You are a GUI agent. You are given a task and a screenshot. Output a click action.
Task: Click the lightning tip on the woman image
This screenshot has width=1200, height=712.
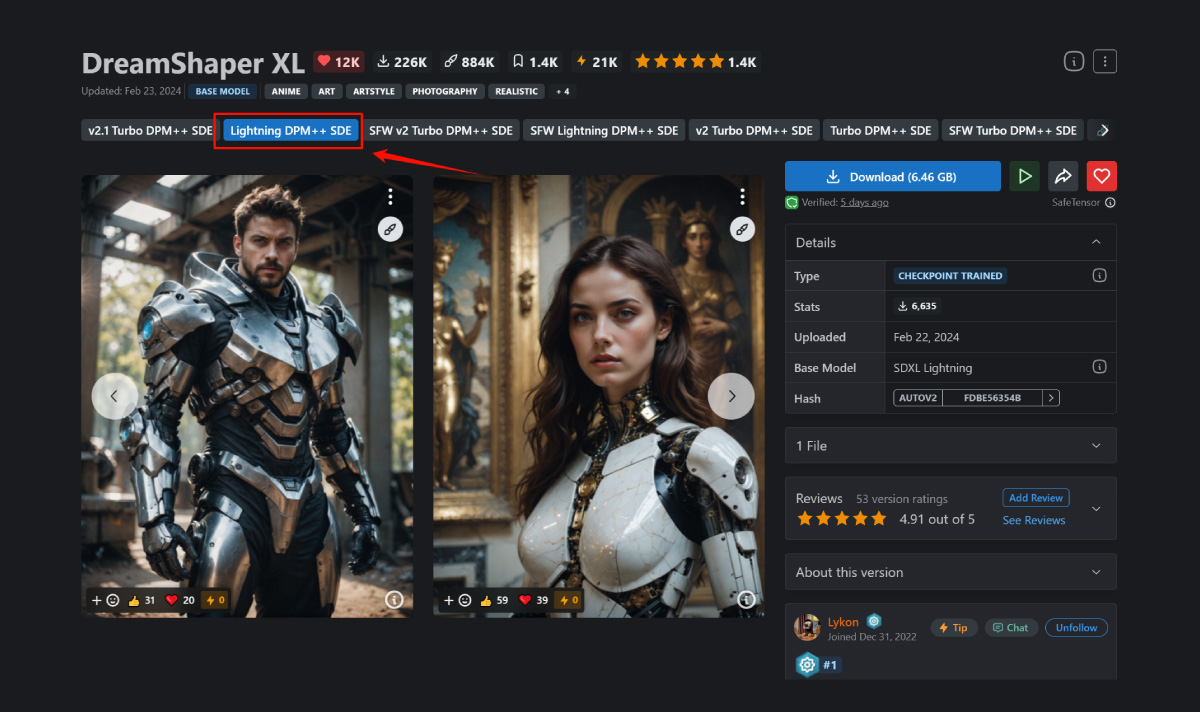568,600
